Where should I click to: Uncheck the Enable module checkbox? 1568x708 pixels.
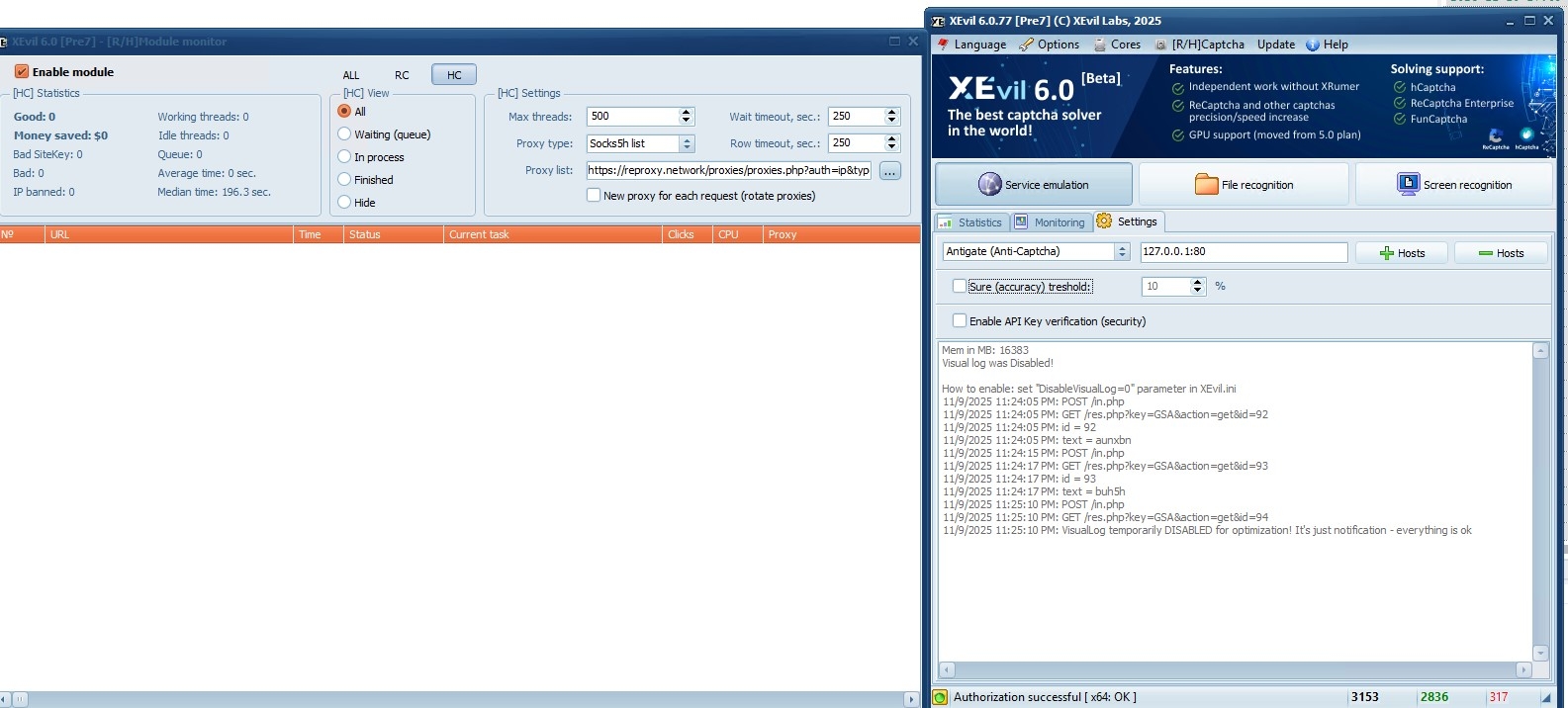(x=22, y=72)
